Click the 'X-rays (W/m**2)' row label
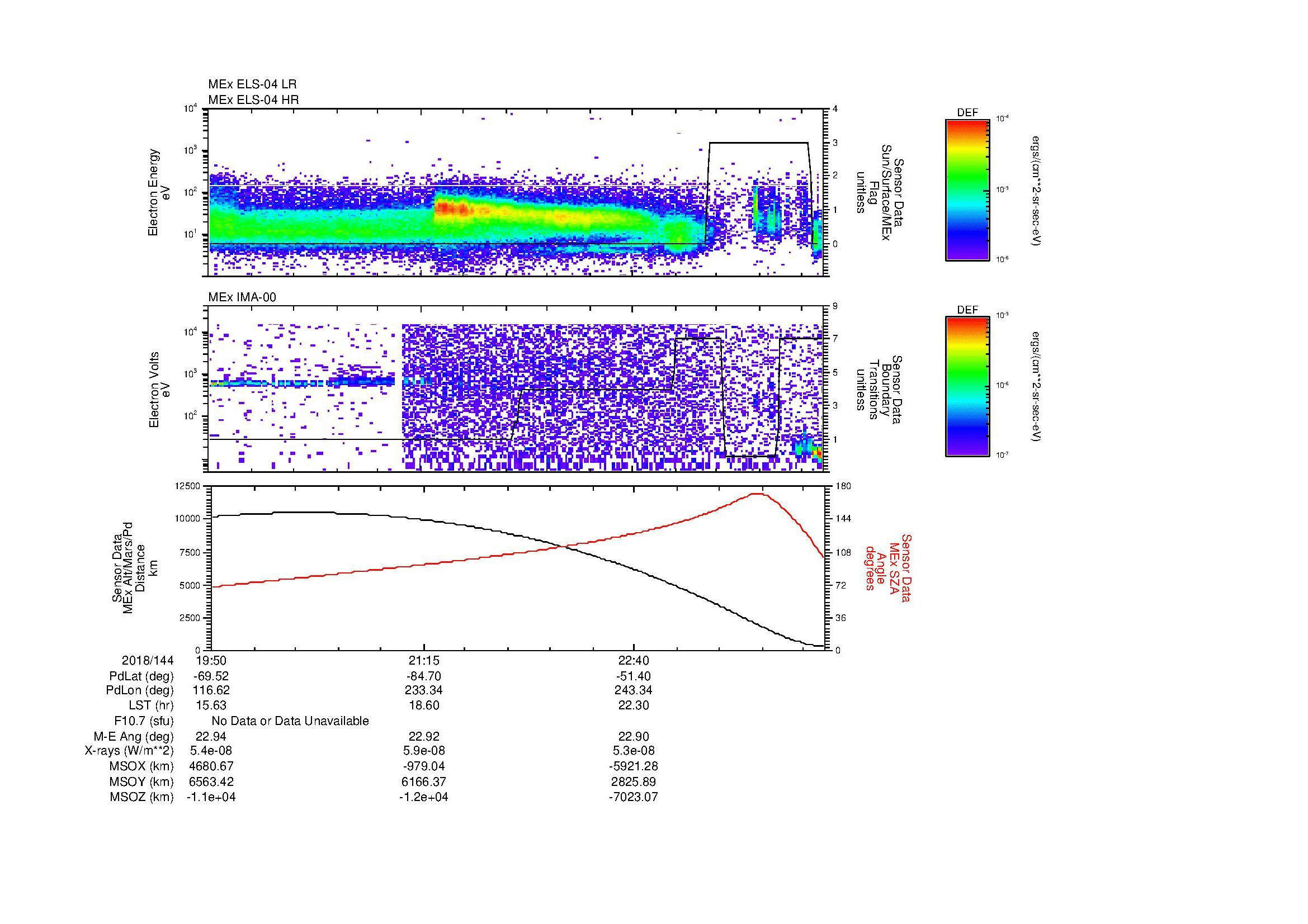This screenshot has height=924, width=1308. [129, 751]
